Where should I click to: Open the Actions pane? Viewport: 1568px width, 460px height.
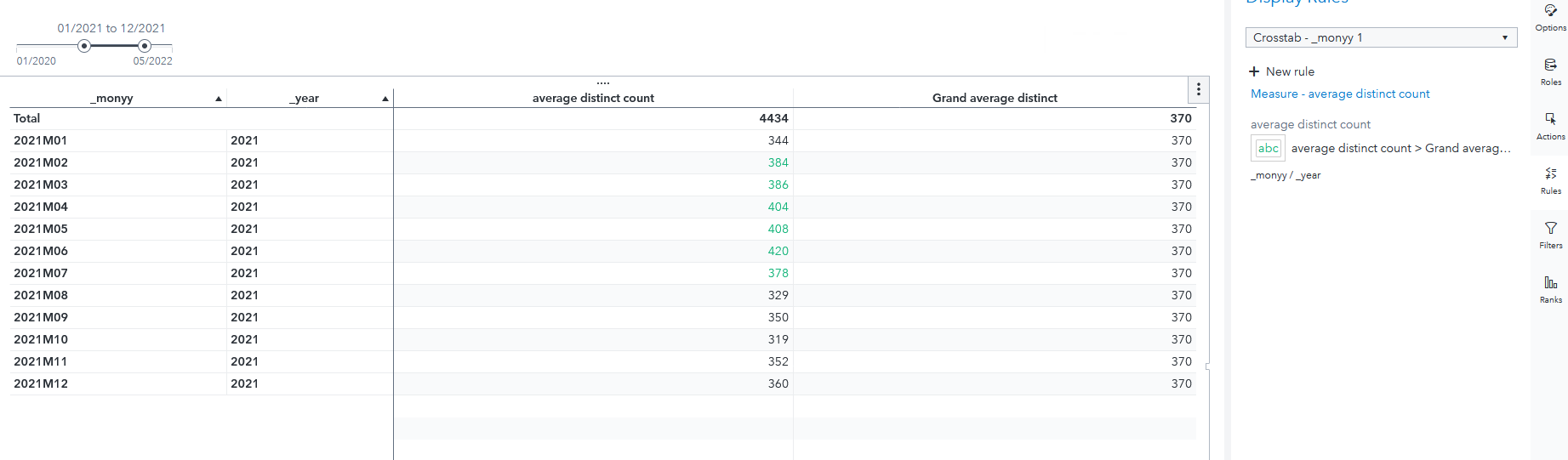tap(1550, 125)
